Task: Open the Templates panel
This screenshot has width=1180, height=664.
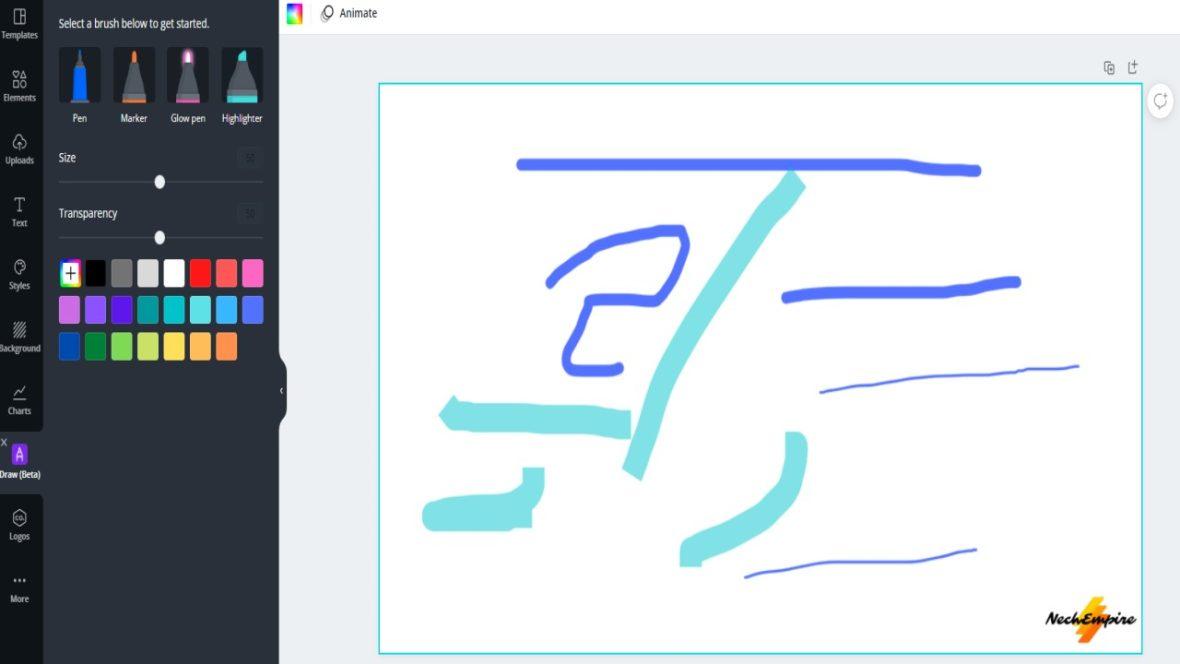Action: click(x=20, y=22)
